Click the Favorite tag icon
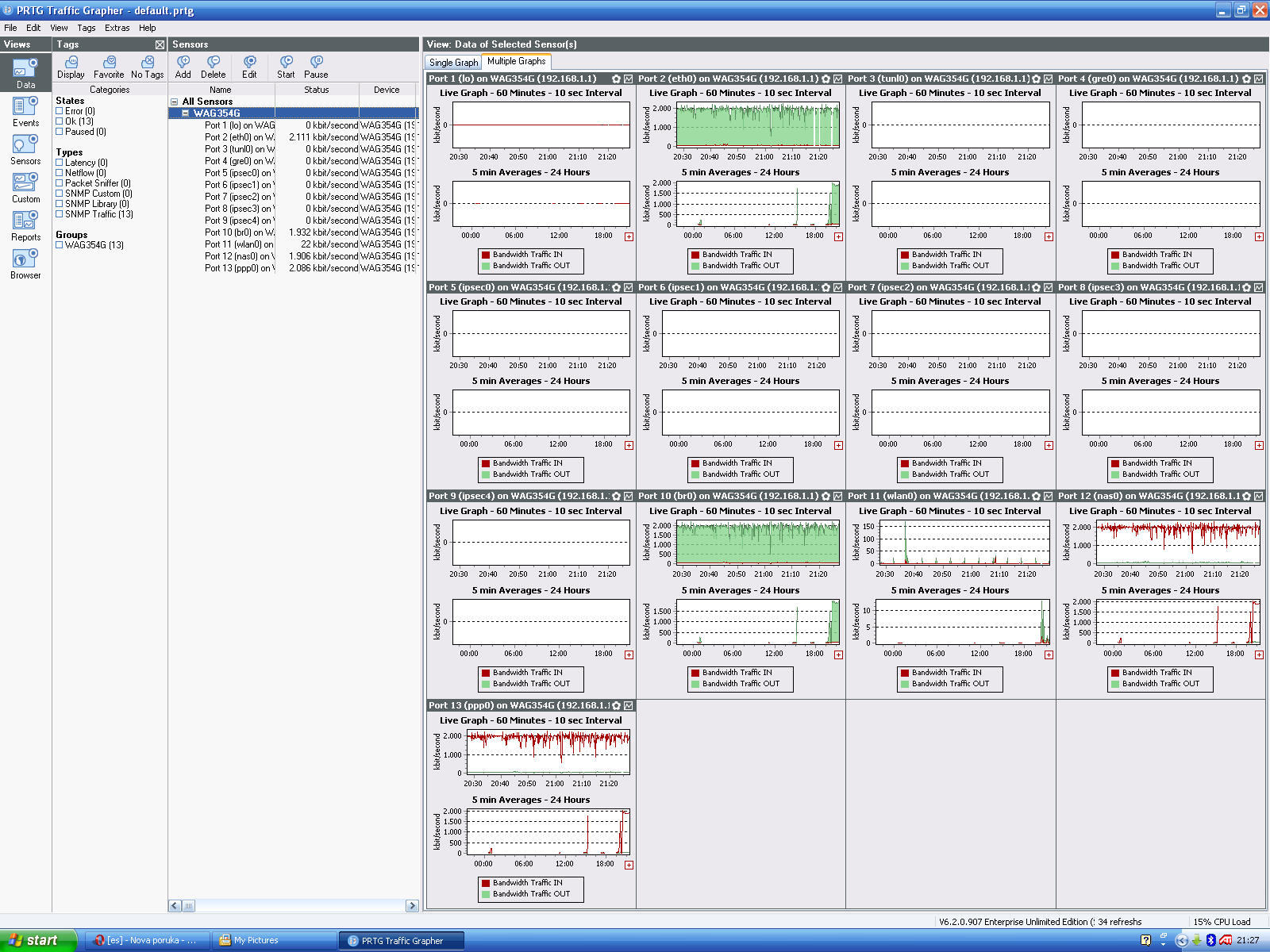Image resolution: width=1270 pixels, height=952 pixels. [109, 67]
